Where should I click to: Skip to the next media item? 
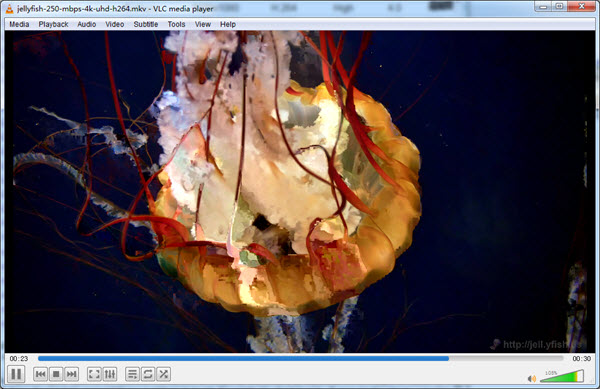click(x=72, y=374)
